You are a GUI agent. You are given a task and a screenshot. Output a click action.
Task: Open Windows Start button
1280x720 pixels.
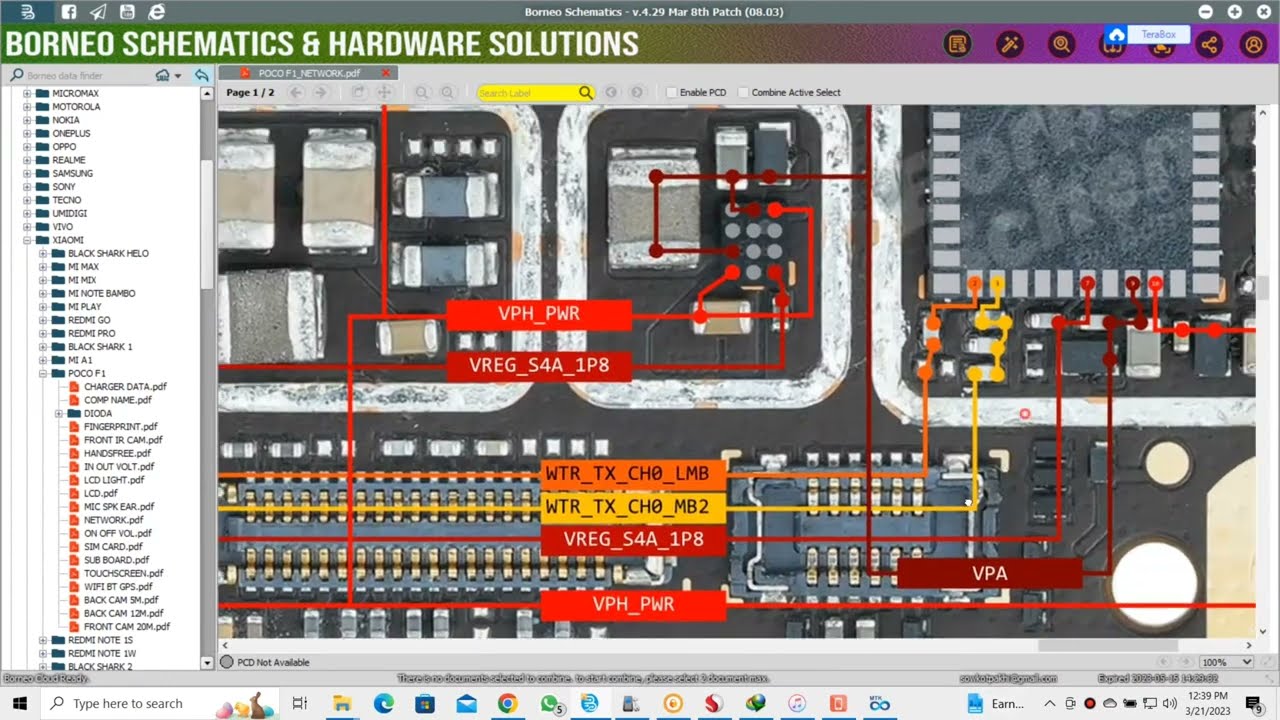[21, 703]
